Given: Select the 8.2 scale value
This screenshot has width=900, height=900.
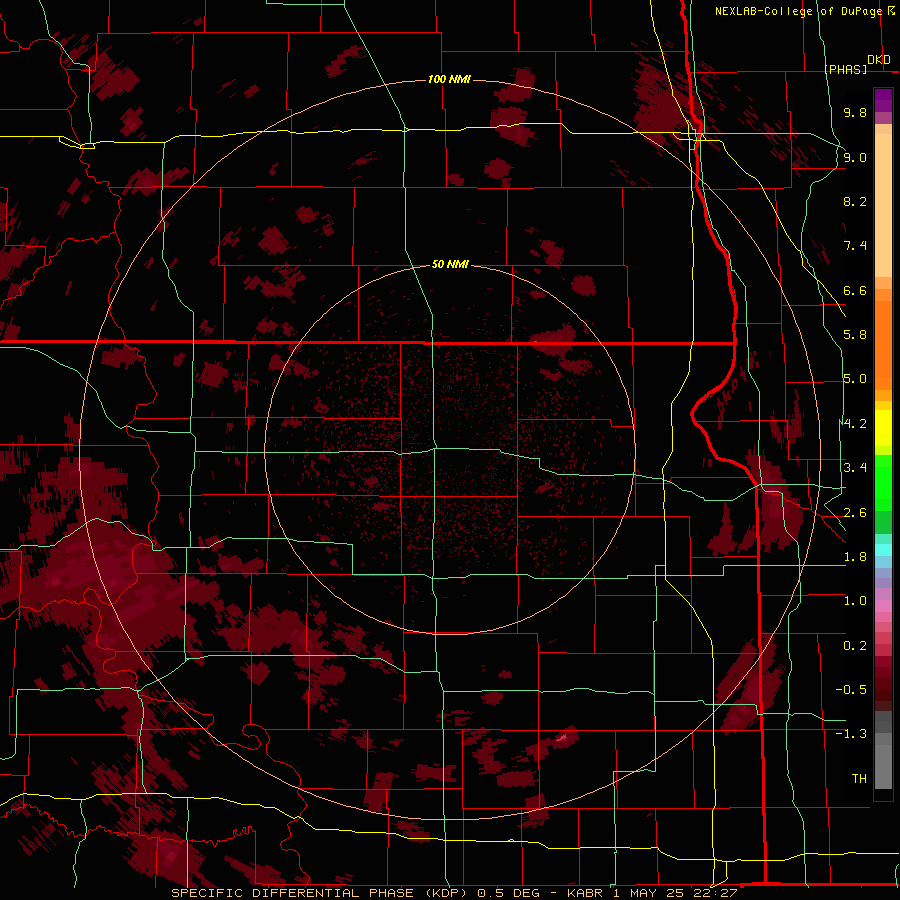Looking at the screenshot, I should pyautogui.click(x=855, y=201).
